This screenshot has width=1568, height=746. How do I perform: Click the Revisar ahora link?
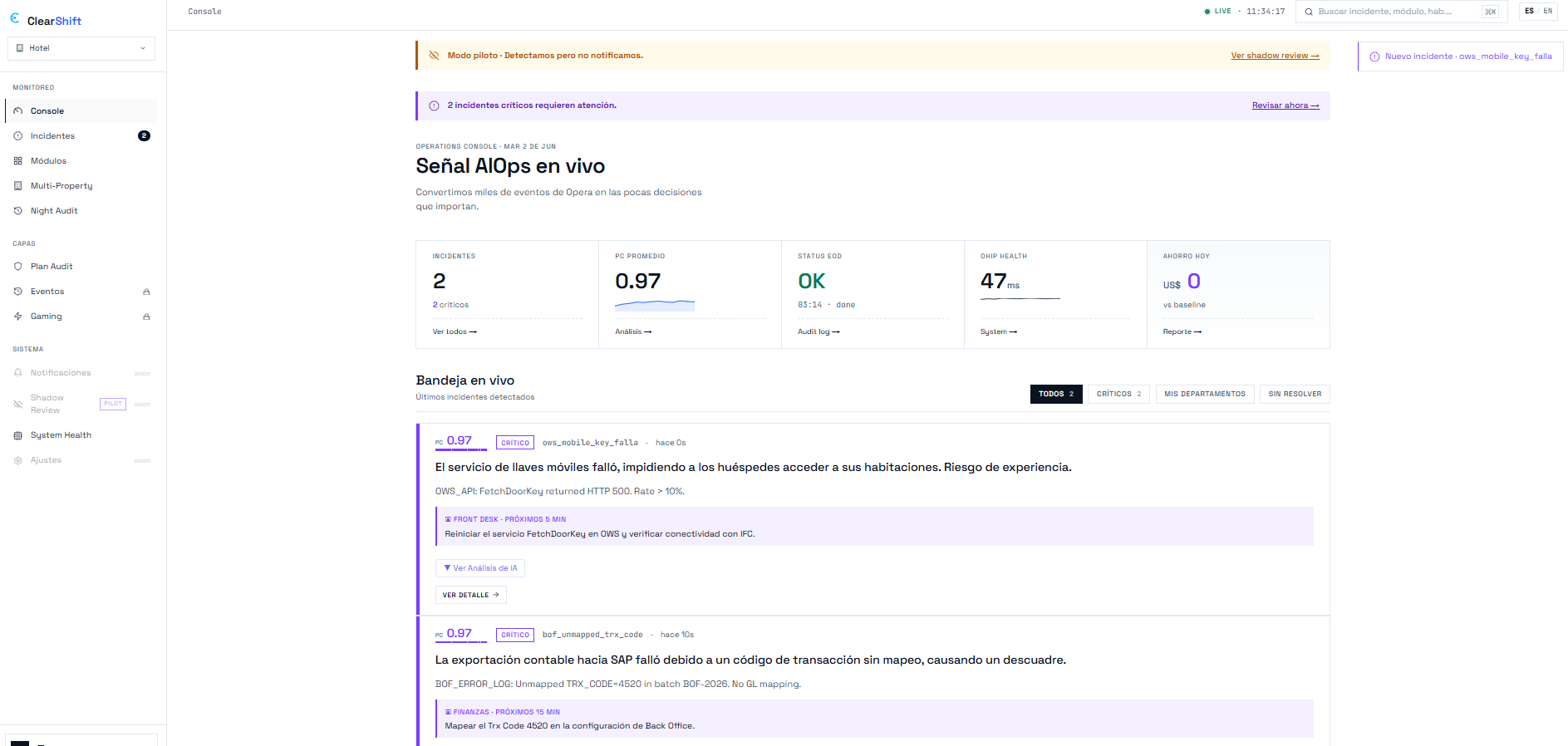[x=1285, y=106]
